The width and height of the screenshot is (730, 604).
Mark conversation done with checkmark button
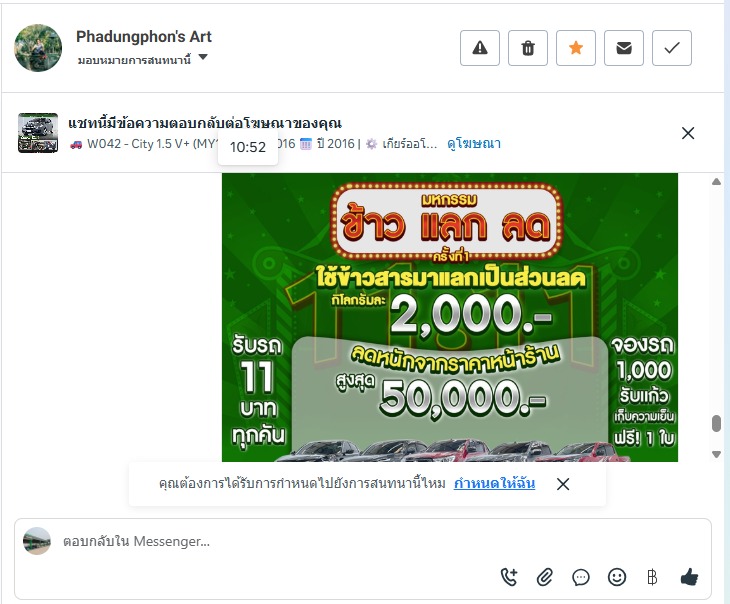click(672, 48)
